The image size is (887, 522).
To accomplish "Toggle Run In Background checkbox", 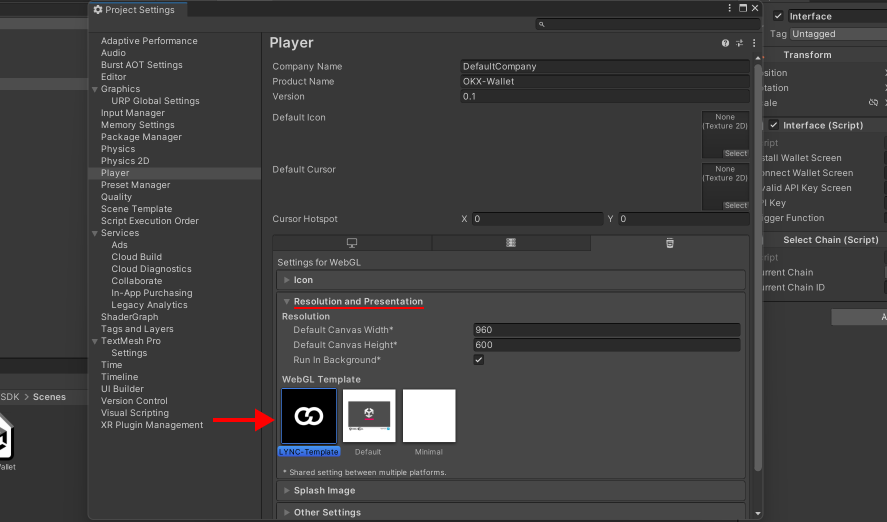I will (479, 360).
